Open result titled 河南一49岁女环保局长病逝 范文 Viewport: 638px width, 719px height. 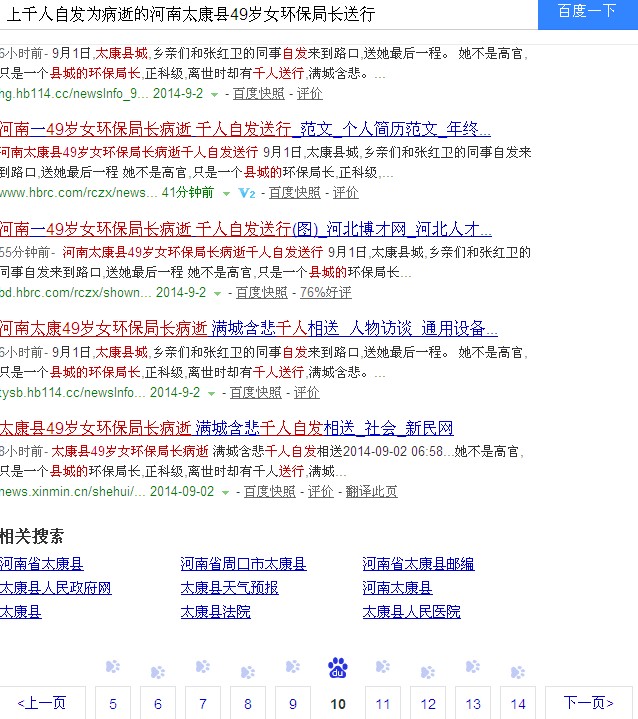coord(245,129)
